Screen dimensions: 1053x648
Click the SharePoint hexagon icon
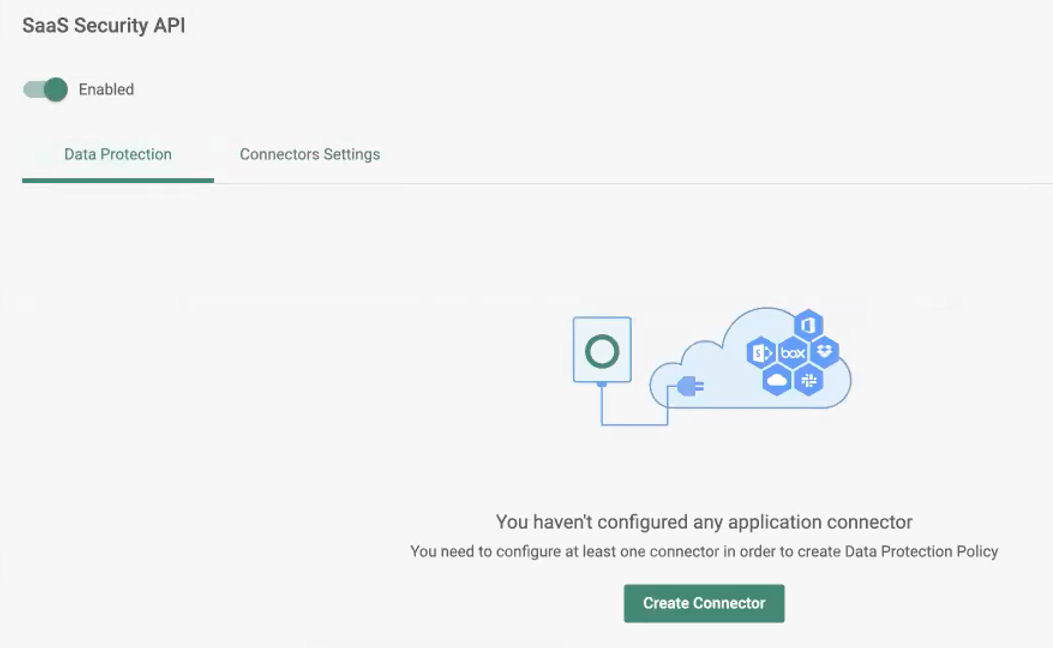pyautogui.click(x=762, y=352)
